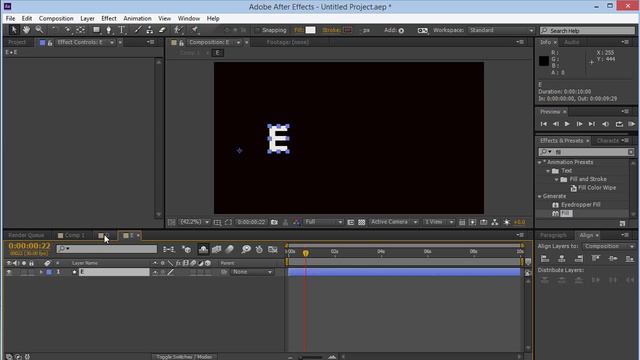The width and height of the screenshot is (640, 360).
Task: Open the 1 View layout dropdown
Action: click(x=438, y=222)
